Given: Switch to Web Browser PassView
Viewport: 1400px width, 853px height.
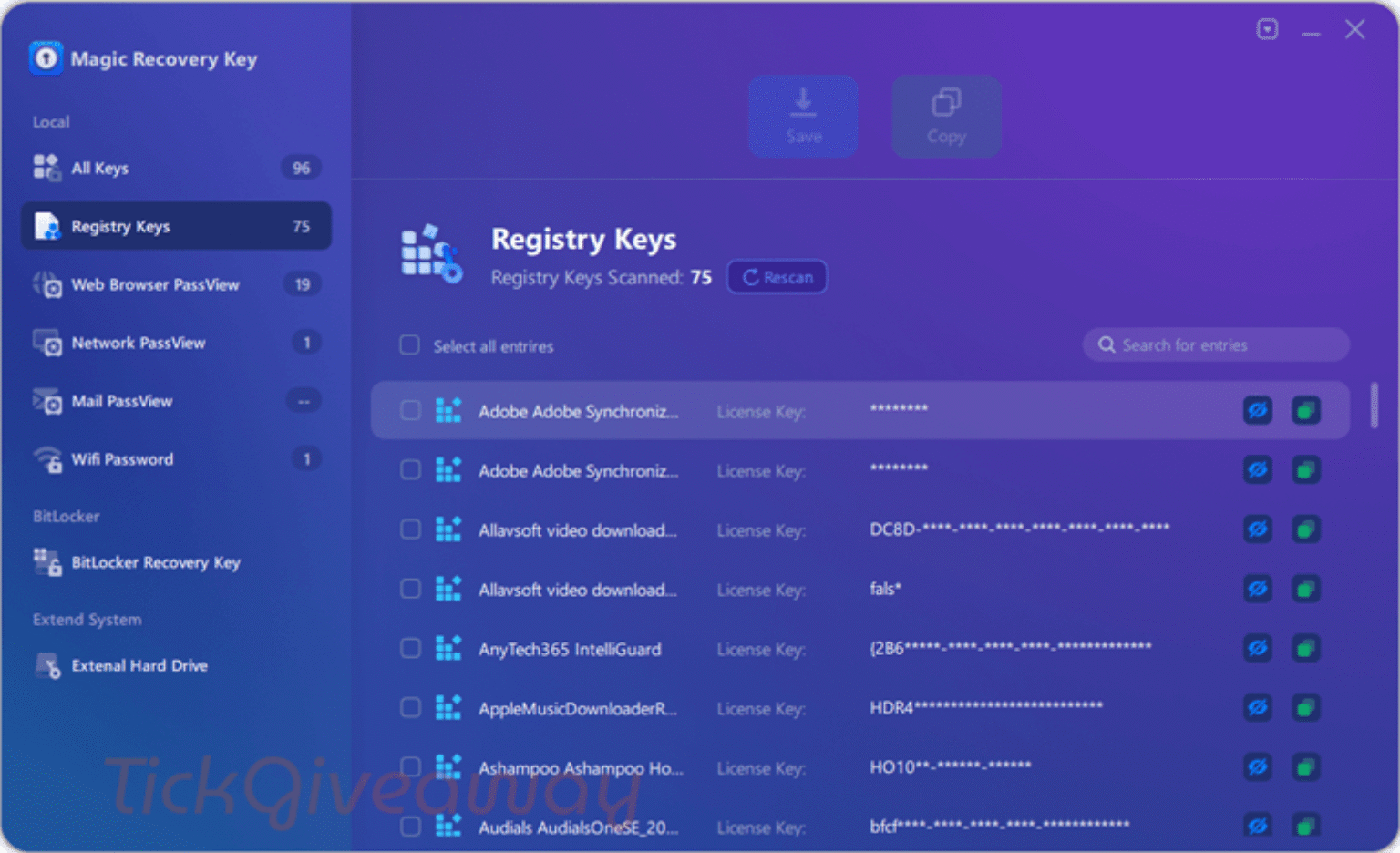Looking at the screenshot, I should 176,284.
